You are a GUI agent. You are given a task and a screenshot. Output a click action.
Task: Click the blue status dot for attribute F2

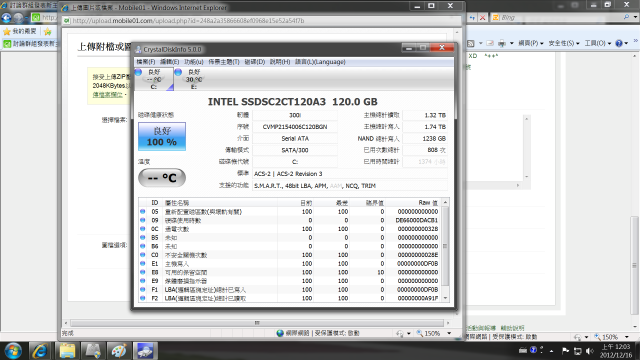click(x=142, y=298)
